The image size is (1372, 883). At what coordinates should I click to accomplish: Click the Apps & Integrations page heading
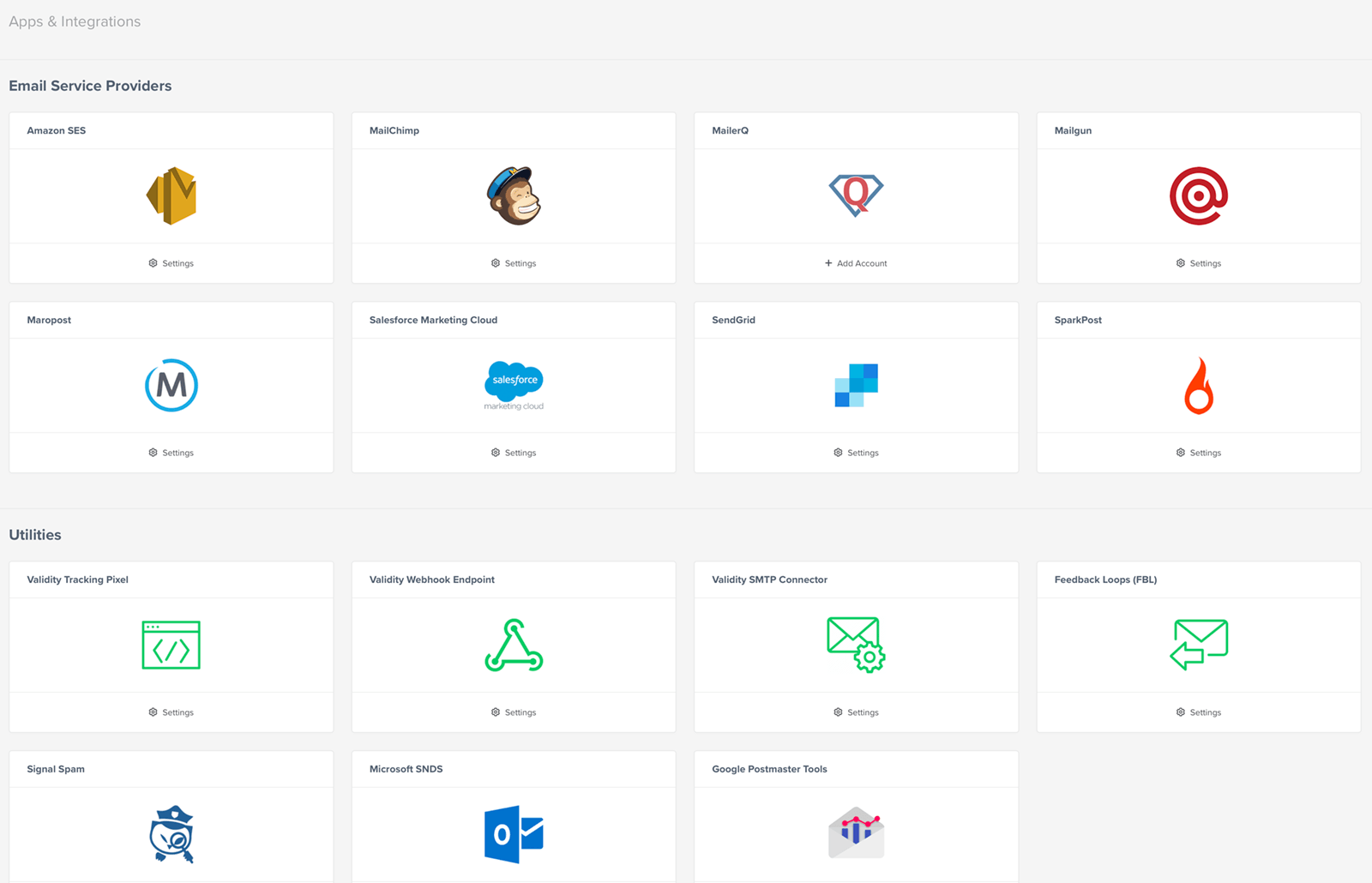pyautogui.click(x=75, y=21)
